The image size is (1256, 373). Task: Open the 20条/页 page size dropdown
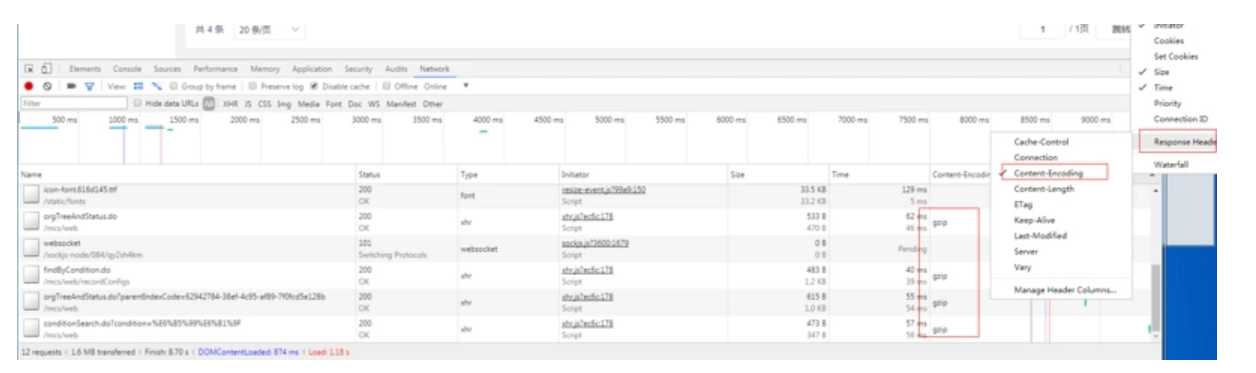[x=270, y=29]
